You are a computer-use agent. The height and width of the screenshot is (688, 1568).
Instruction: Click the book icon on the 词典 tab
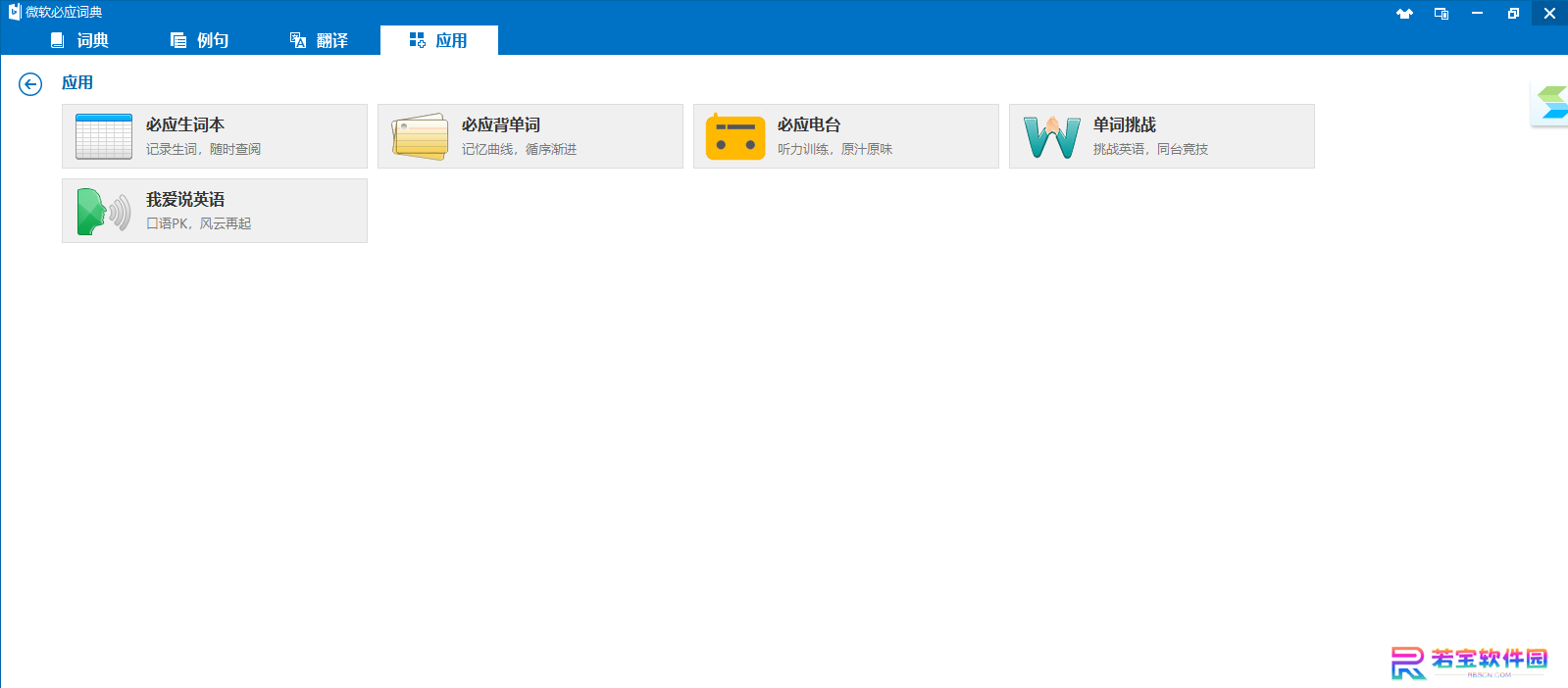pyautogui.click(x=58, y=40)
